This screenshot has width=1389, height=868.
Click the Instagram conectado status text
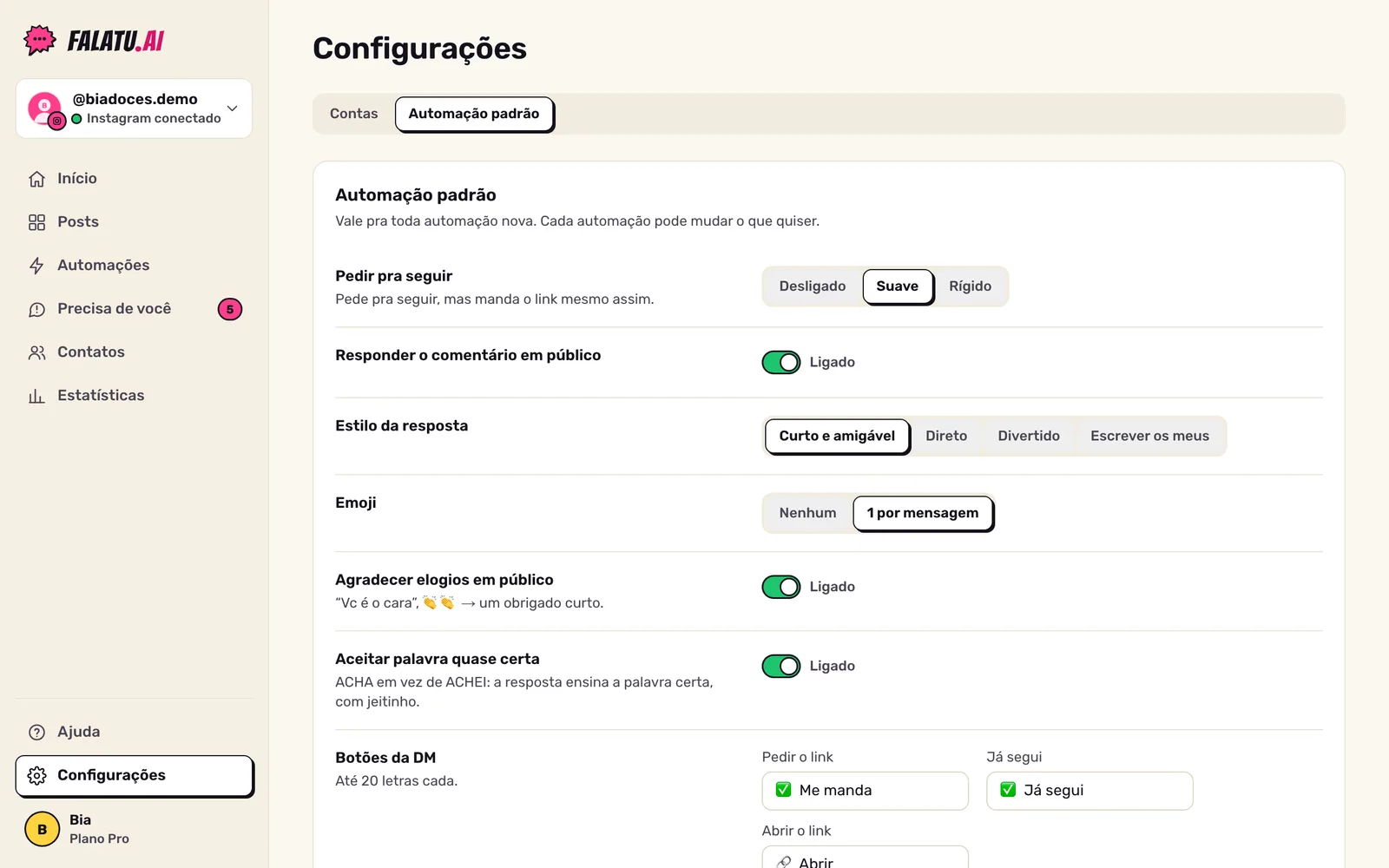coord(154,119)
